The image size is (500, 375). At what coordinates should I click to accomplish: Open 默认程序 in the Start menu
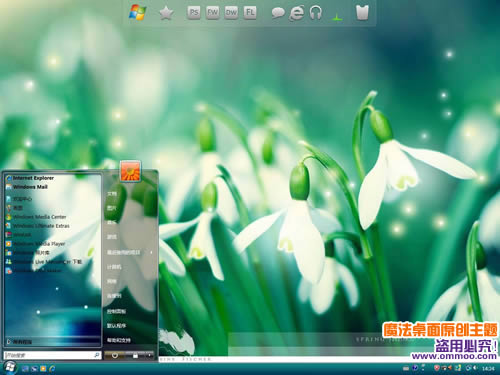[116, 326]
